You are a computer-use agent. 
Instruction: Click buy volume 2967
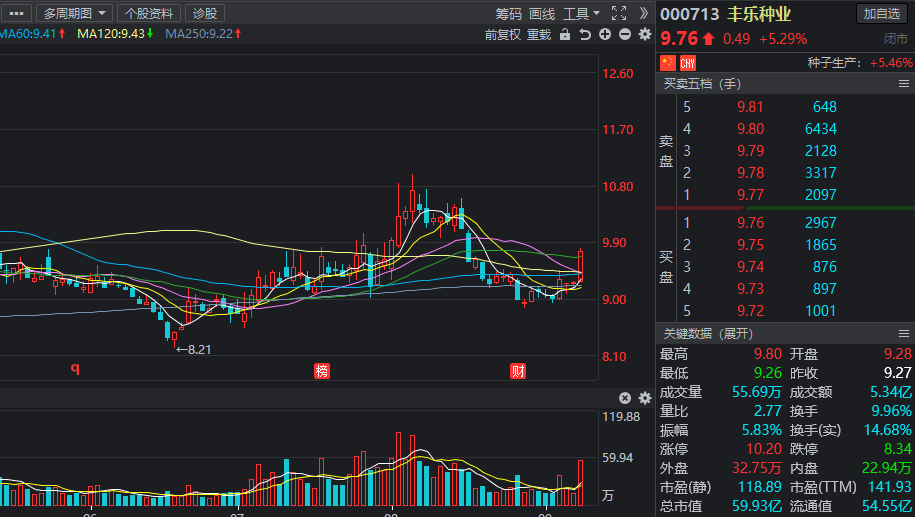tap(820, 222)
